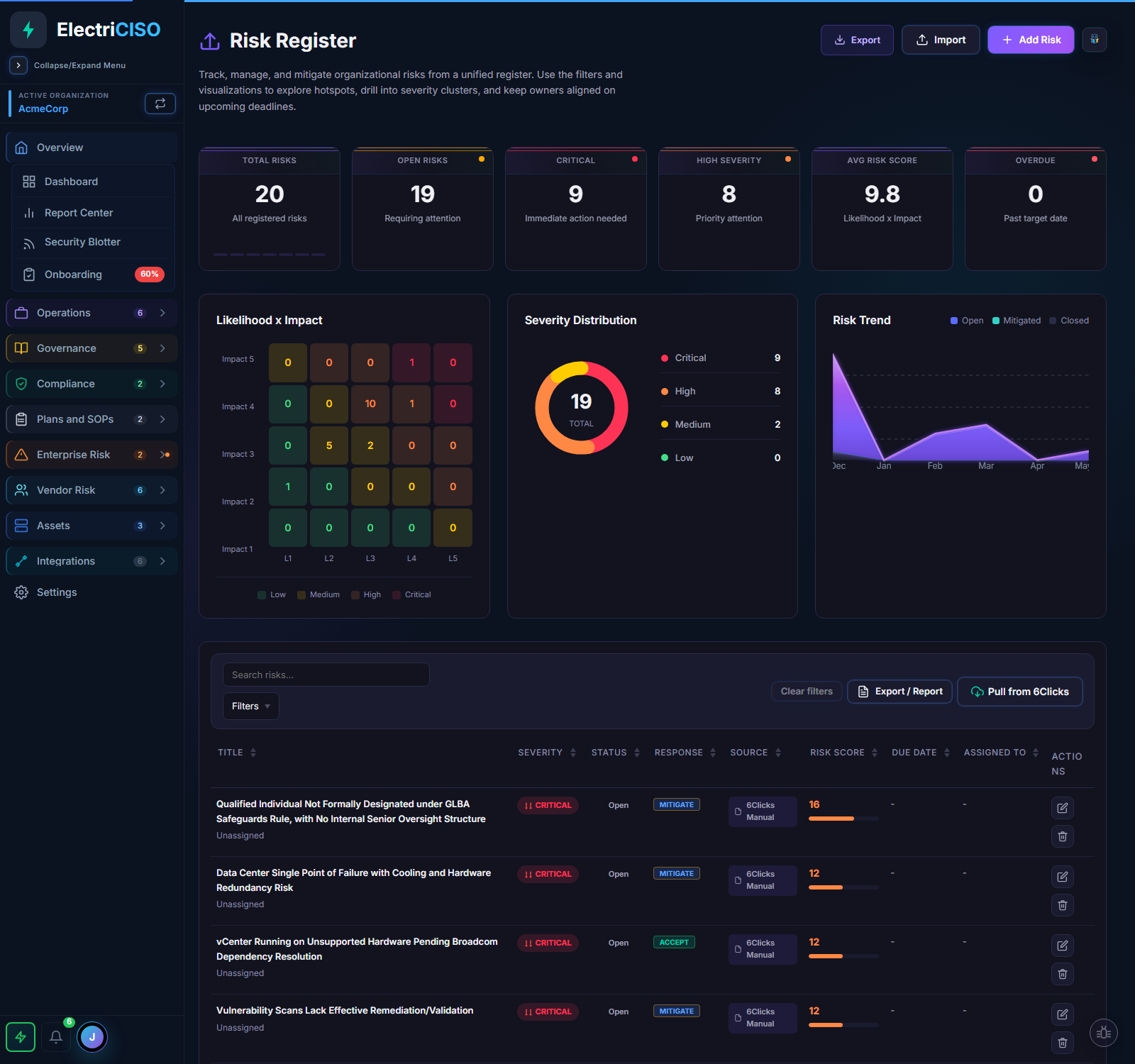1135x1064 pixels.
Task: Open Onboarding in the sidebar
Action: coord(93,275)
